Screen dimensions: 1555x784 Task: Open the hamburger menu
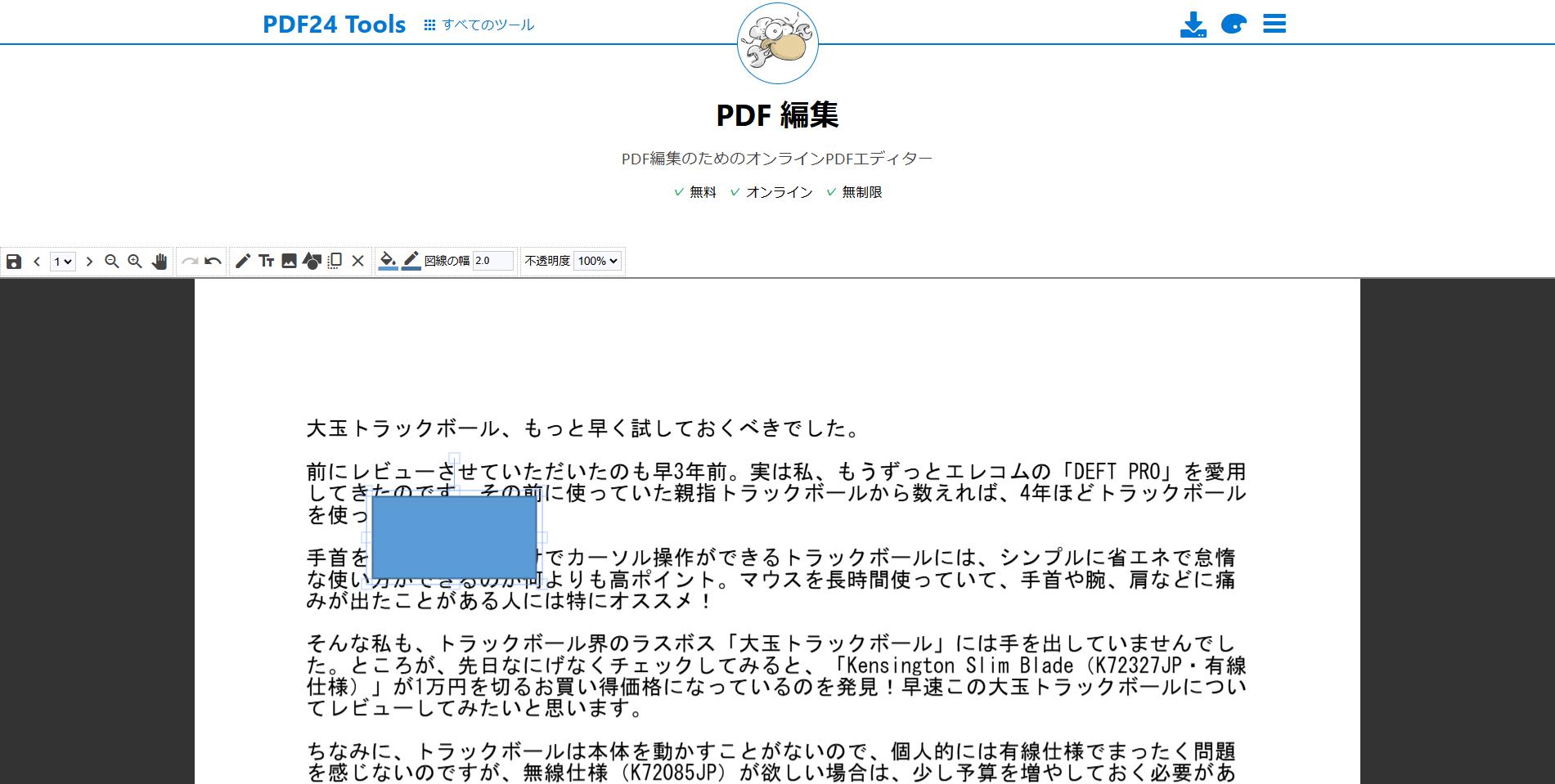point(1274,24)
